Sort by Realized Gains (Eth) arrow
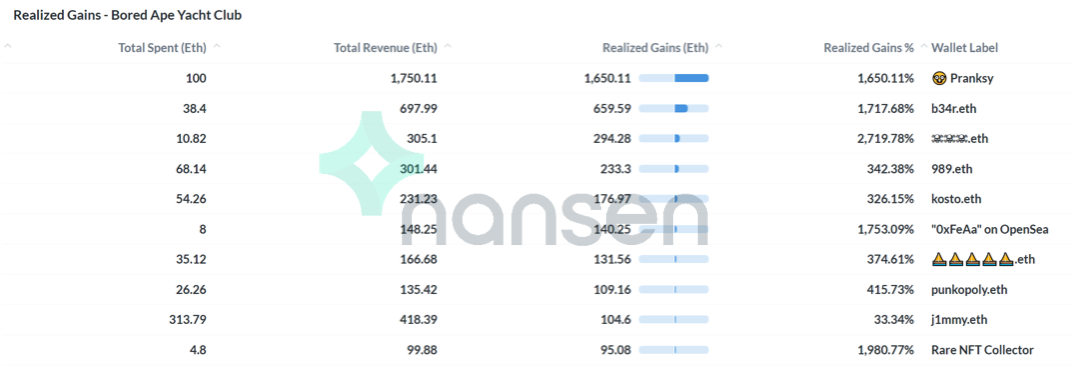 719,46
